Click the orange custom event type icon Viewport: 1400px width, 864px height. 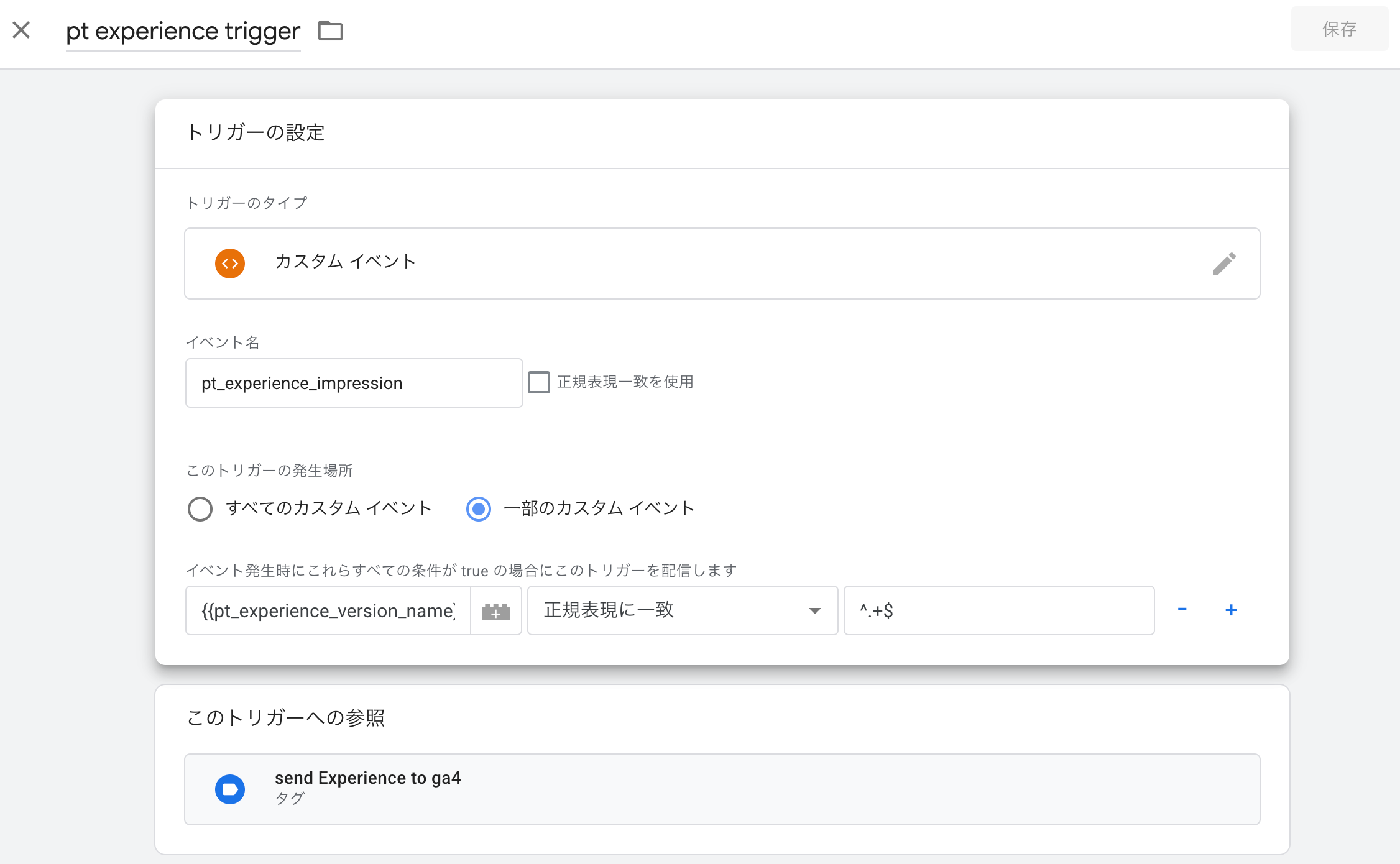(x=230, y=264)
